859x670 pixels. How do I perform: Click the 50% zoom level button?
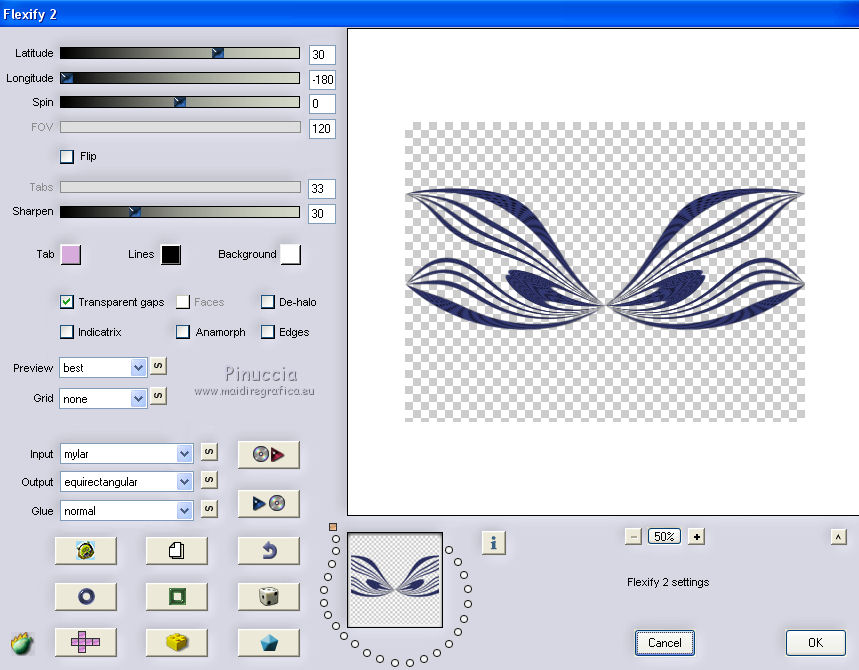click(665, 536)
